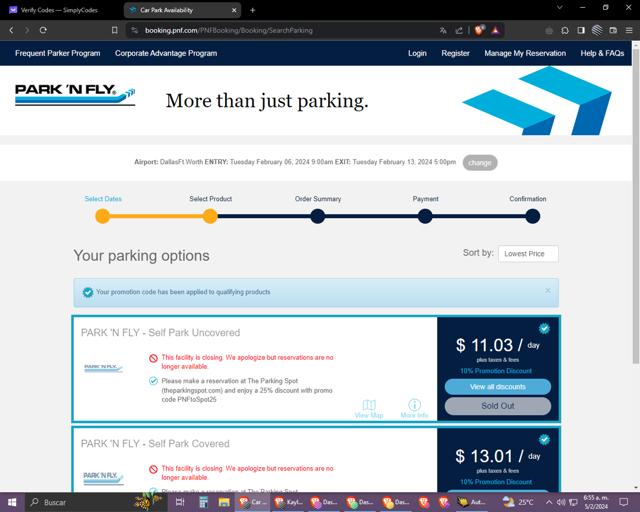Open Task View in the taskbar
Image resolution: width=640 pixels, height=512 pixels.
tap(180, 502)
